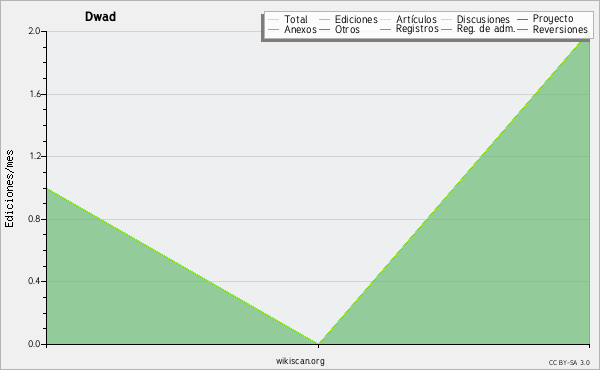Click the 0.4 y-axis value
Viewport: 600px width, 370px height.
pyautogui.click(x=34, y=281)
